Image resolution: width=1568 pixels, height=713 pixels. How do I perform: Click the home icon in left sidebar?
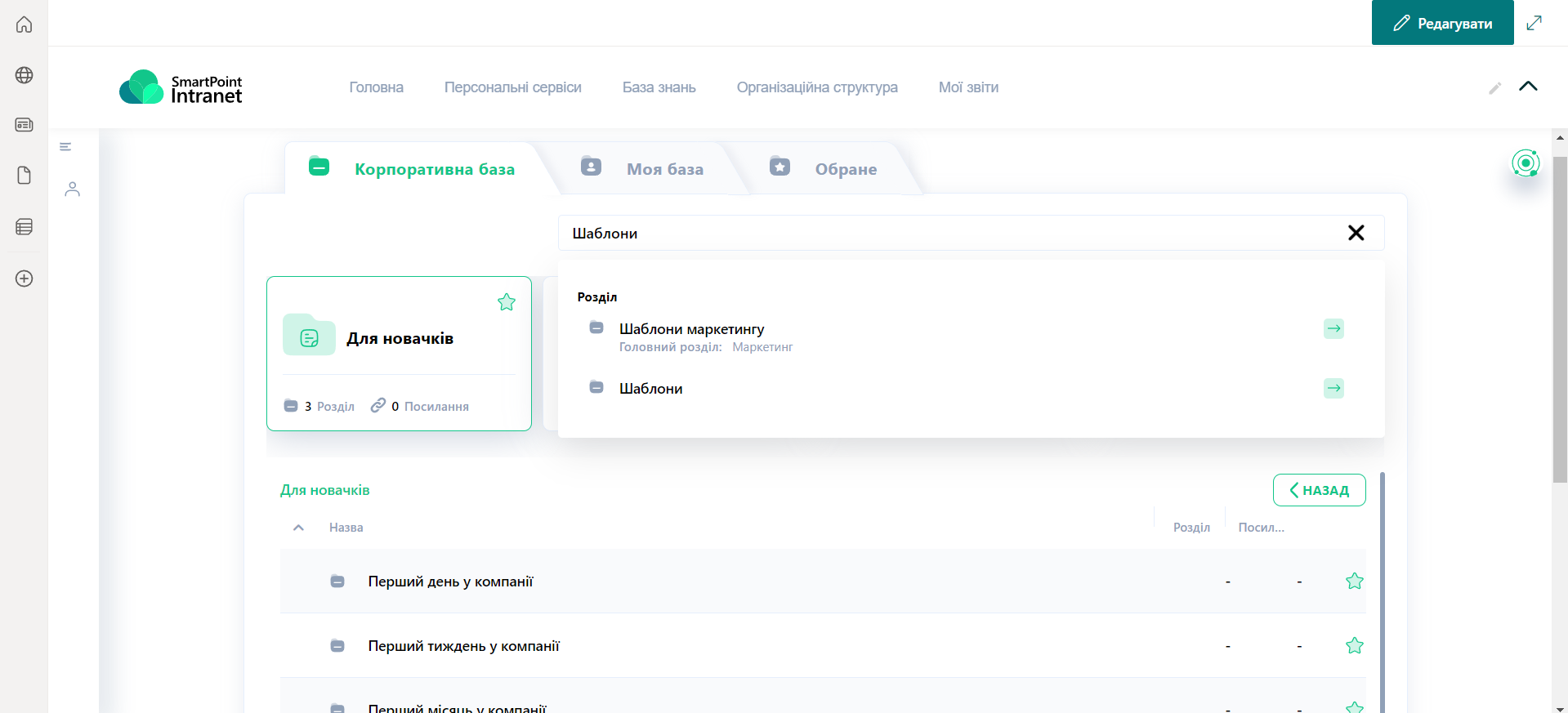(25, 25)
